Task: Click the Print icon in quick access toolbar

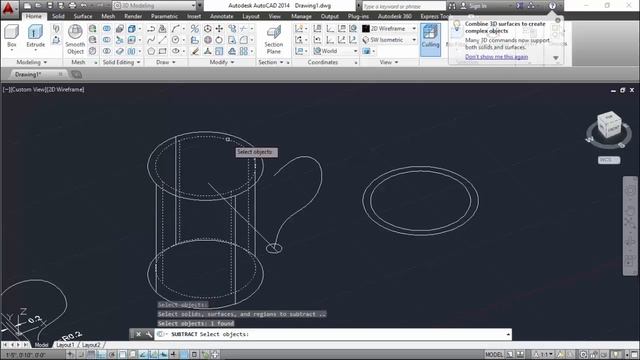Action: (72, 6)
